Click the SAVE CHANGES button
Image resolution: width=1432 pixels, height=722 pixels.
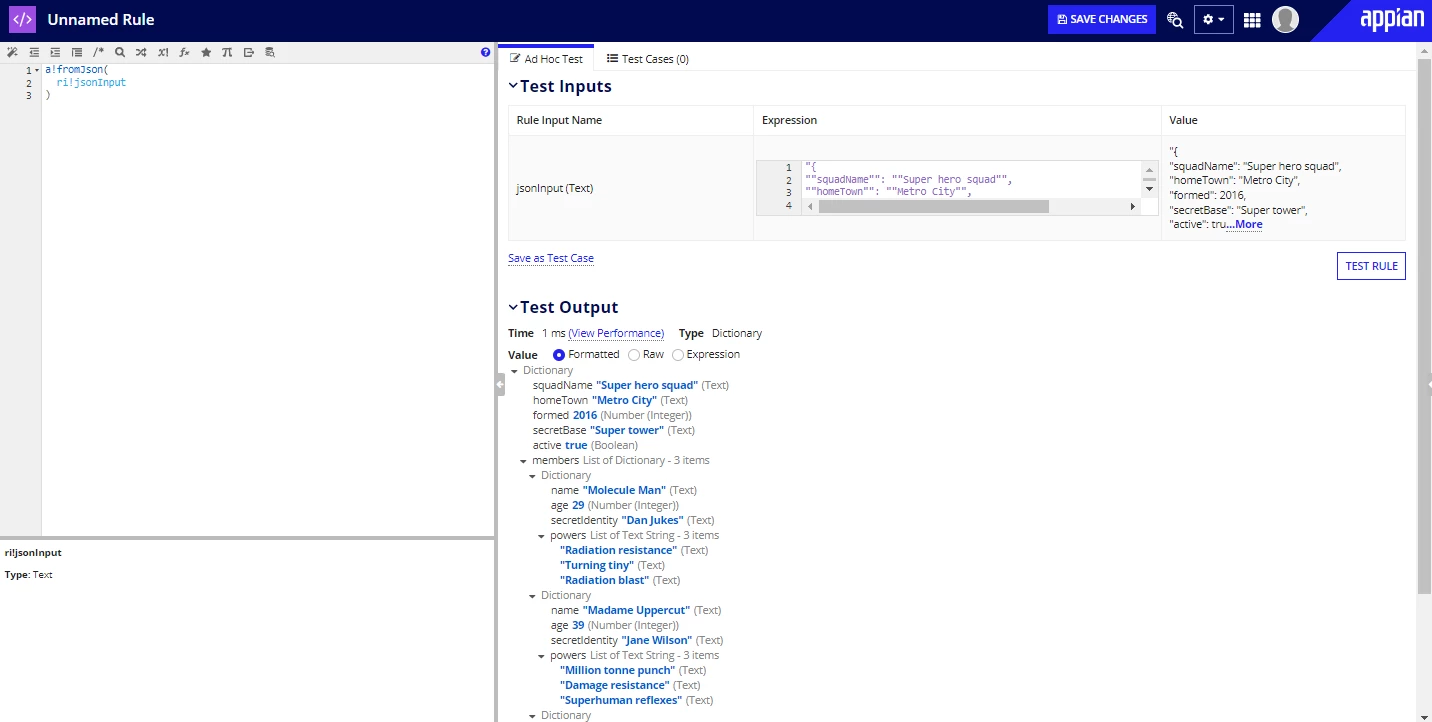click(1102, 19)
